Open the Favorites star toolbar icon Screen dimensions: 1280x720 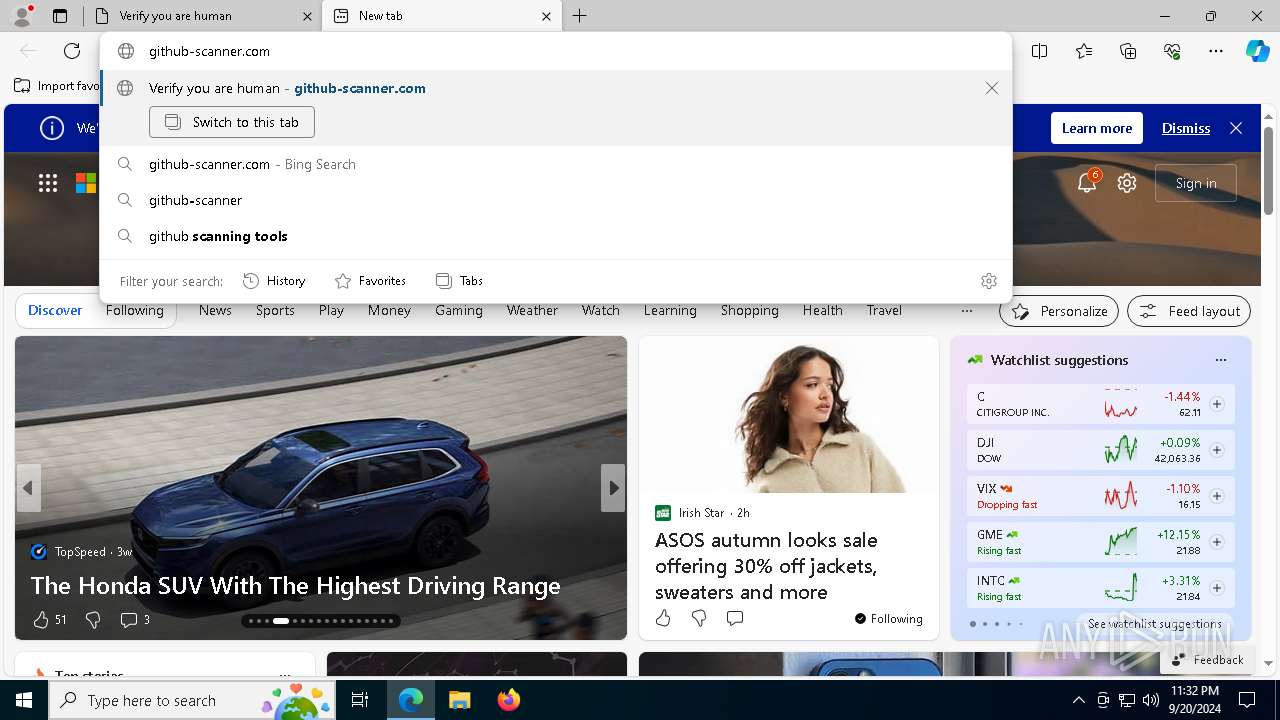coord(1084,51)
